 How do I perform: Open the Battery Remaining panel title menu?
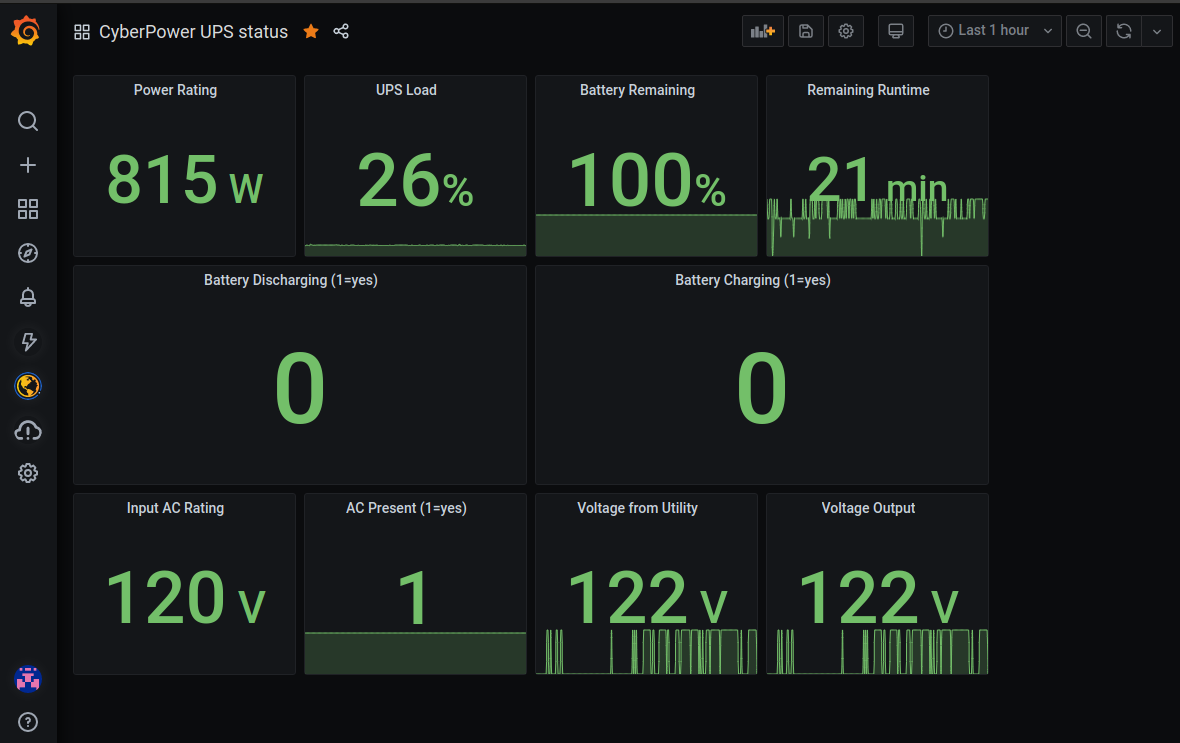click(x=637, y=90)
